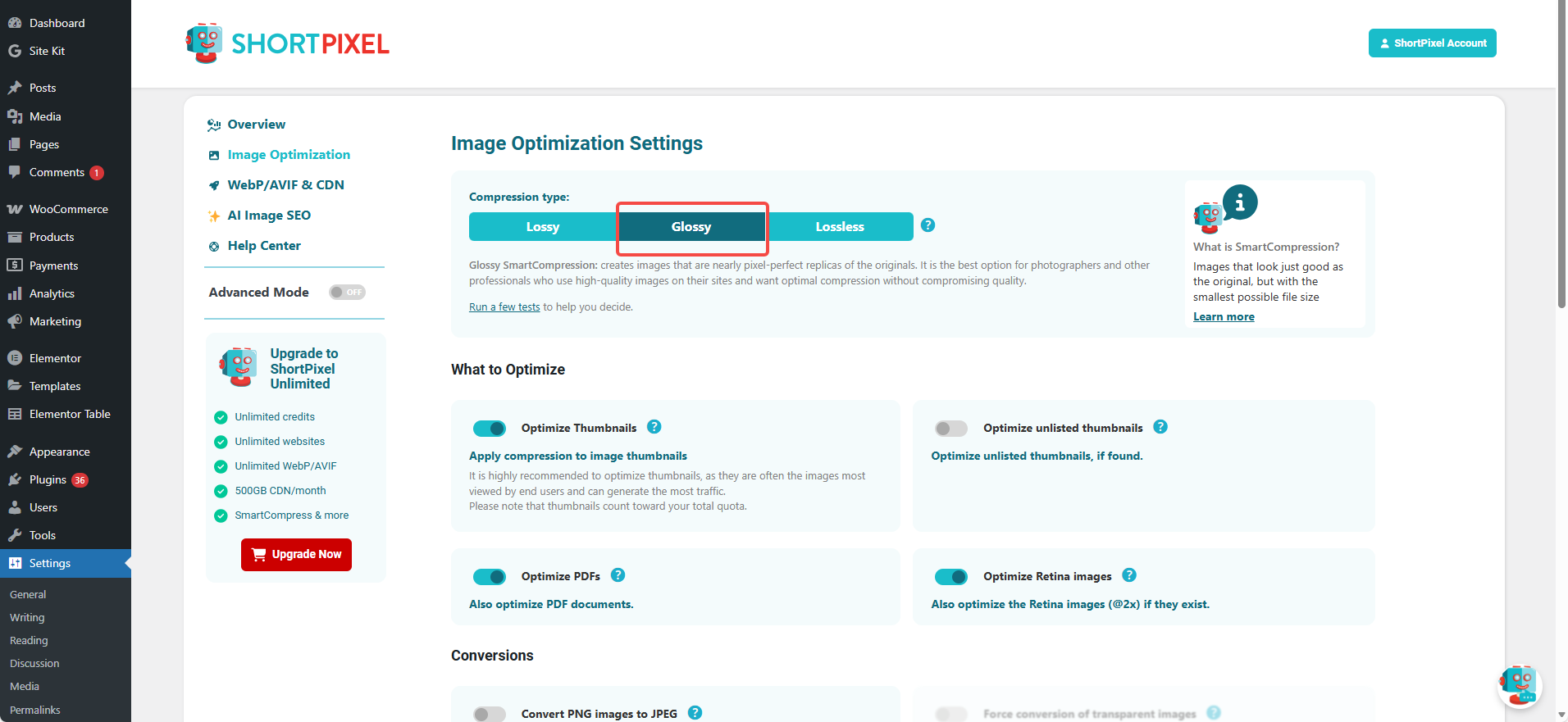Click the Analytics bar chart icon
1568x722 pixels.
[x=15, y=293]
